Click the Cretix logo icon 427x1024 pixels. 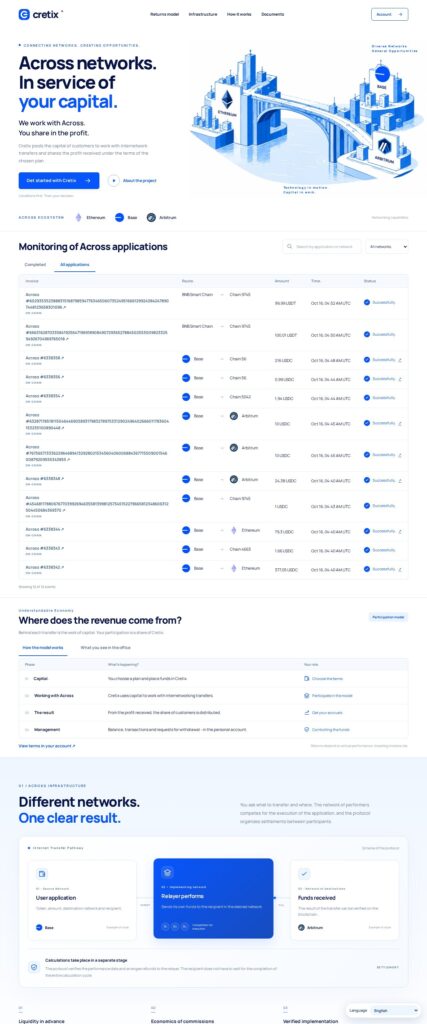24,14
